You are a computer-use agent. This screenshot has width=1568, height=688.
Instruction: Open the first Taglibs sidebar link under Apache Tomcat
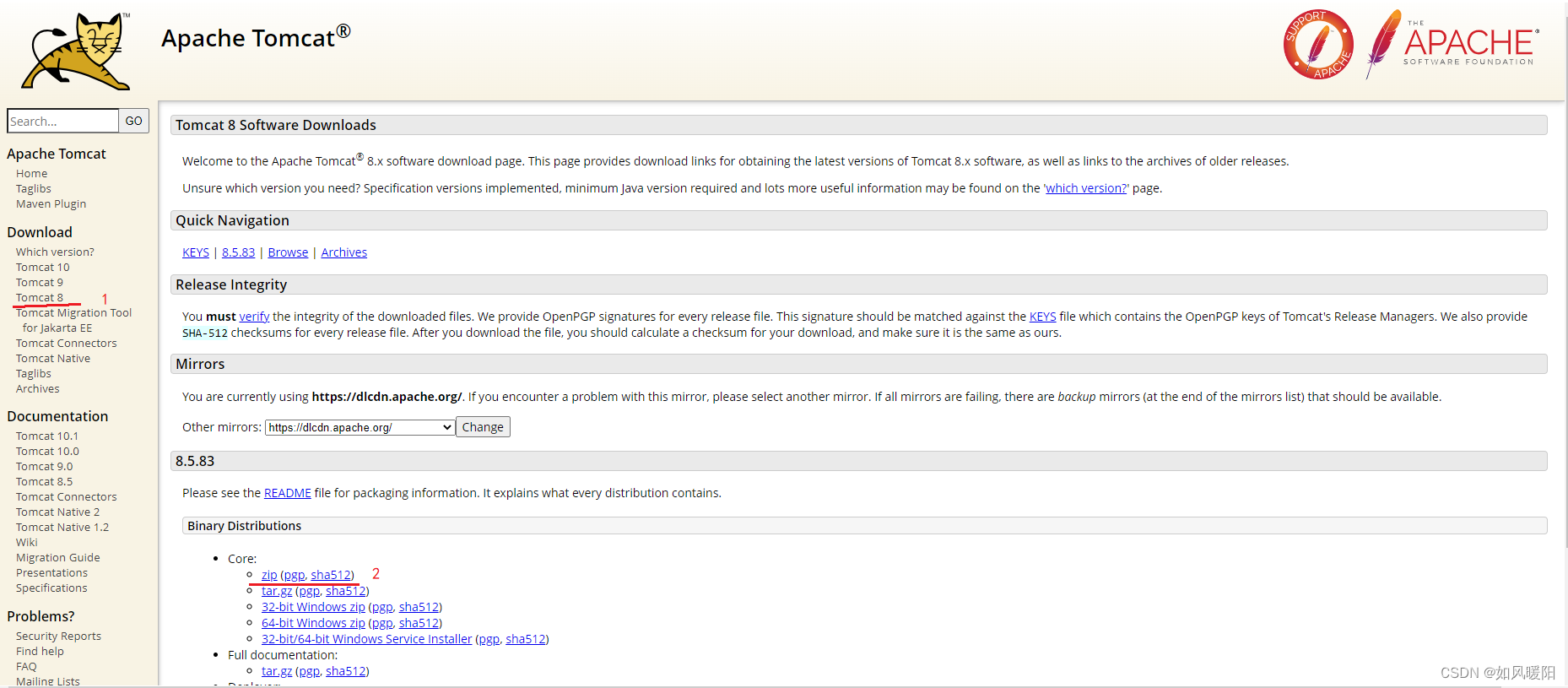point(34,188)
